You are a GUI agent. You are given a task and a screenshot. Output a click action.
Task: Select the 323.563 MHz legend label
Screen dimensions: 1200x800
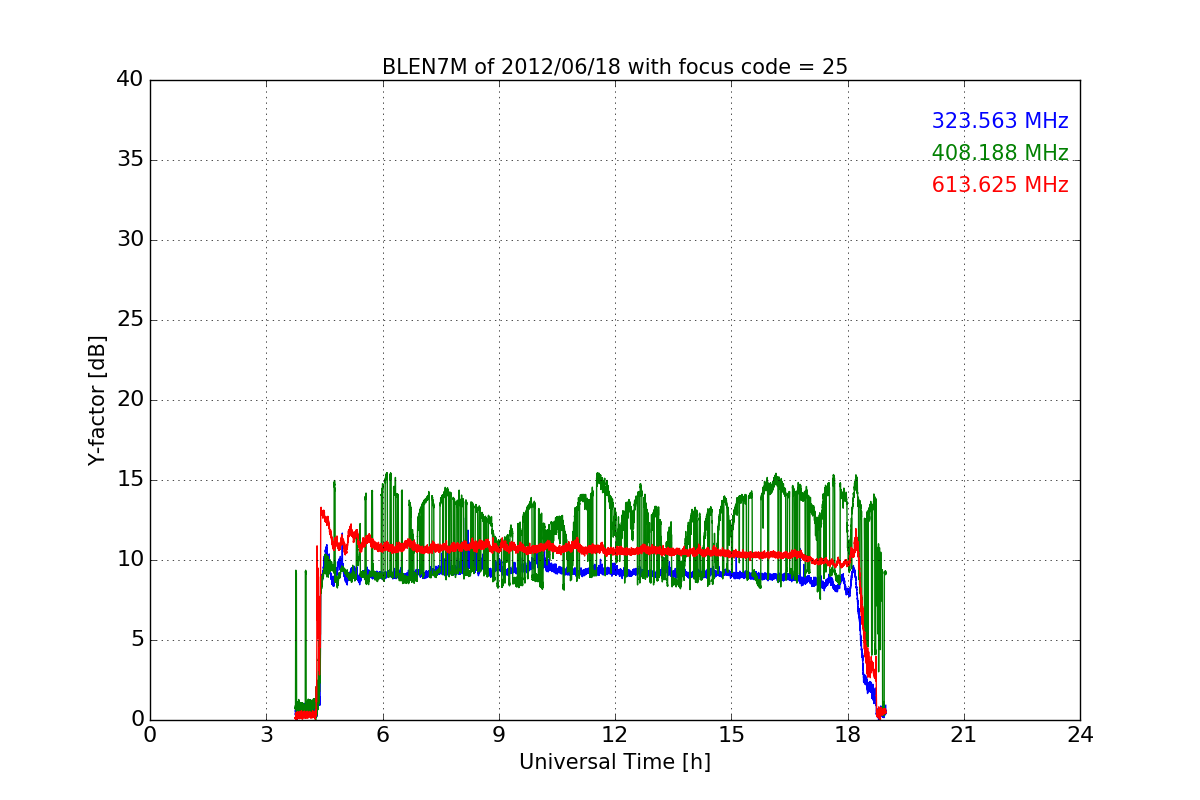[1000, 121]
